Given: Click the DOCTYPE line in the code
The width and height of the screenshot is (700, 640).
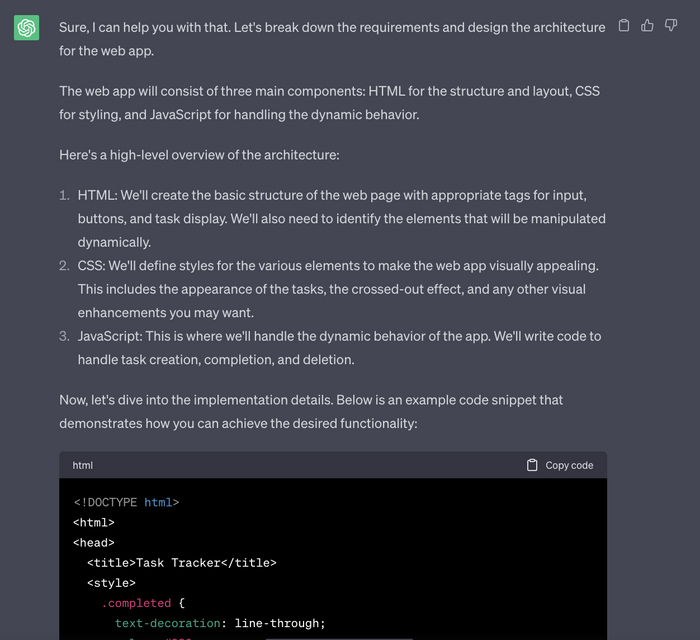Looking at the screenshot, I should [126, 502].
